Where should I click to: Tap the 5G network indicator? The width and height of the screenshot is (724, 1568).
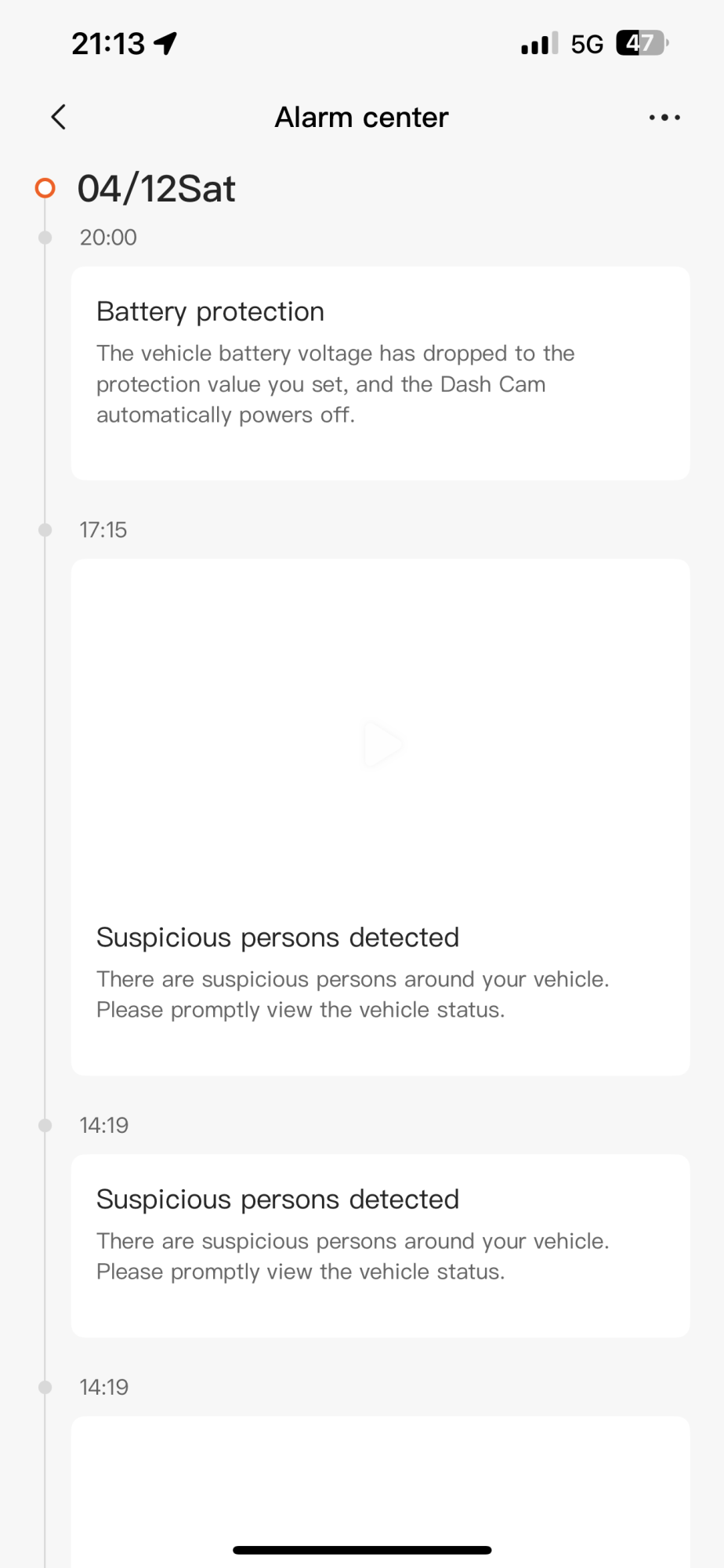pos(587,44)
